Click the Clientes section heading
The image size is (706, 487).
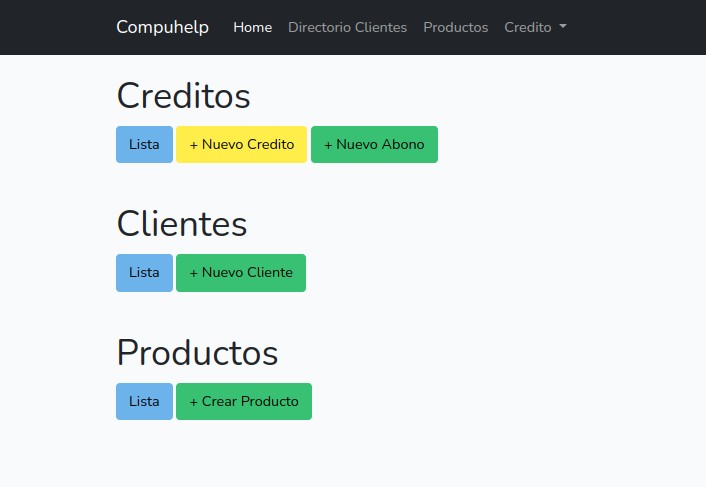[181, 224]
